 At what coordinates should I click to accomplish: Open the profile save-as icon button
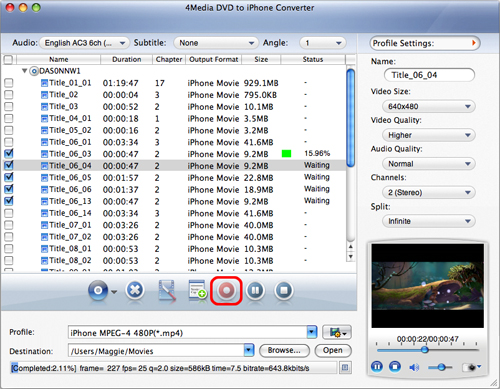(337, 332)
